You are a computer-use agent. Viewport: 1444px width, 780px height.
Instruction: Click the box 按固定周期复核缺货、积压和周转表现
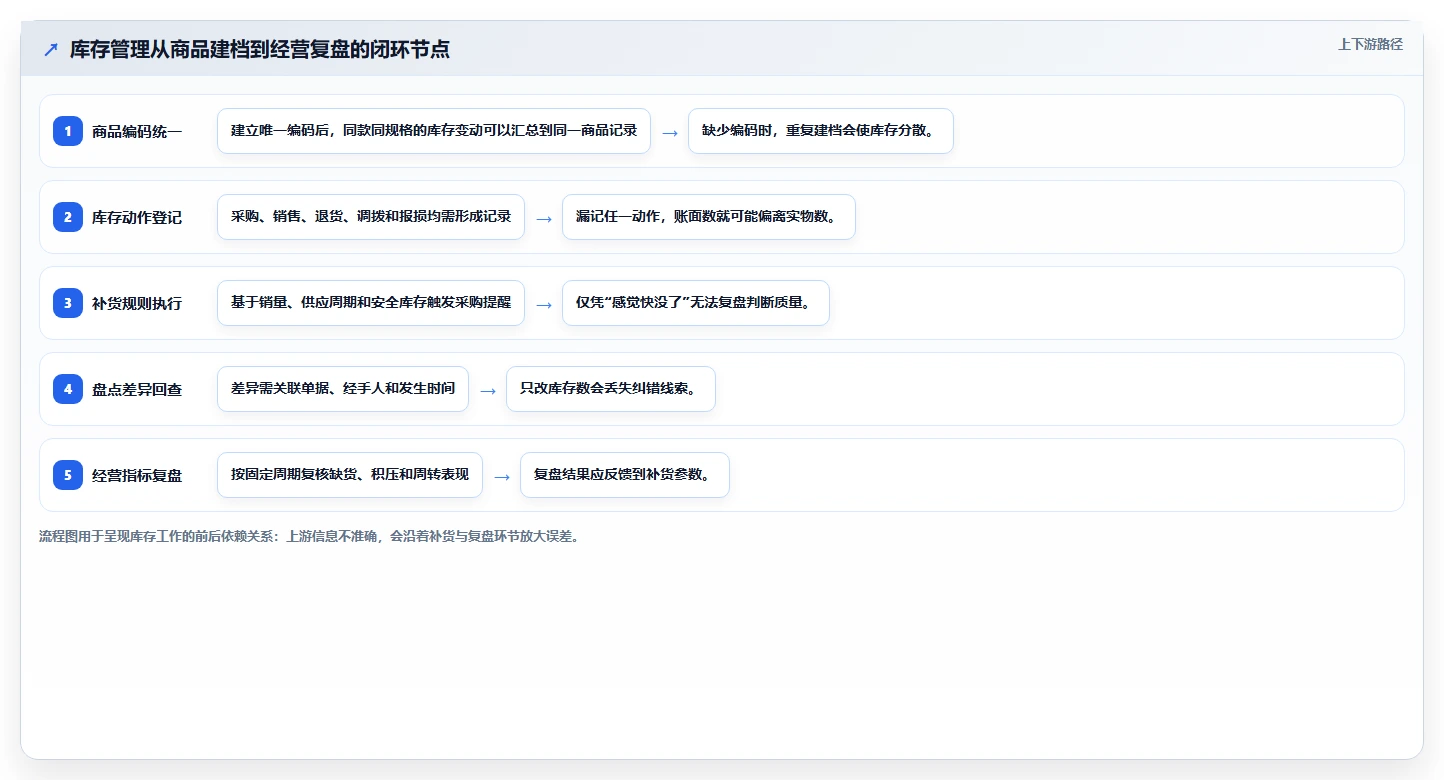(x=350, y=475)
